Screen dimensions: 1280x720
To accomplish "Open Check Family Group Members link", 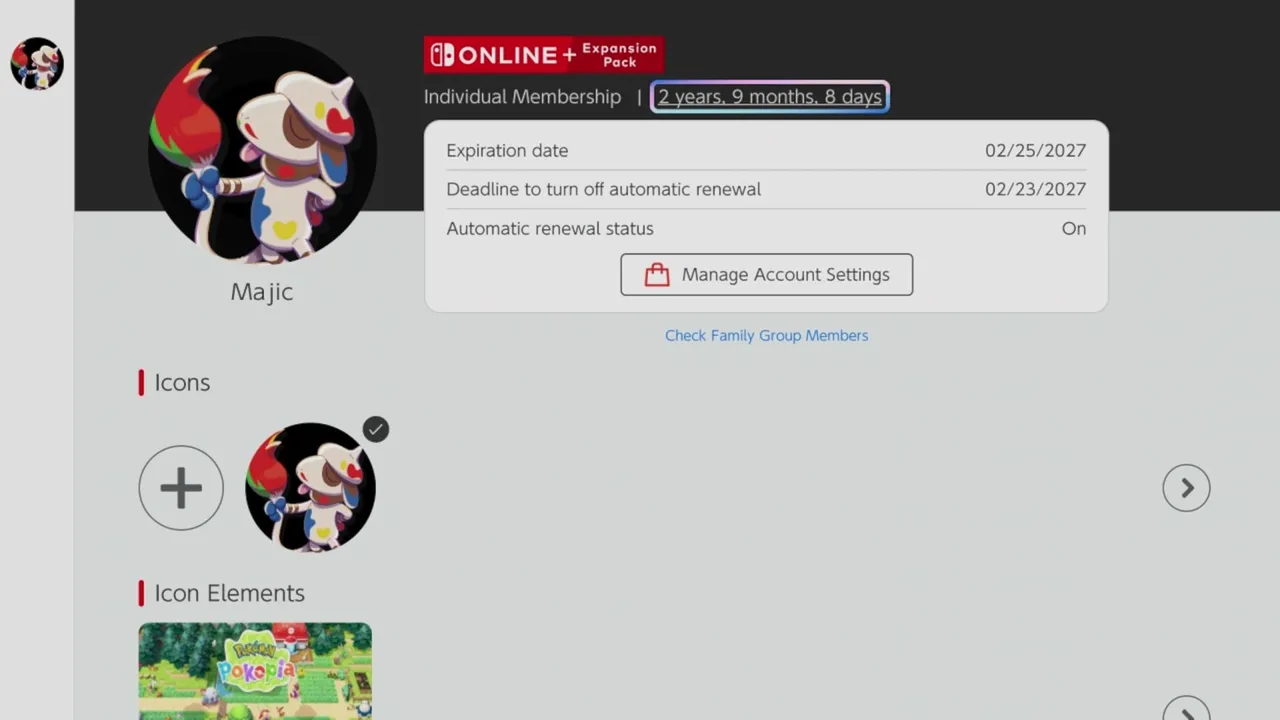I will [766, 336].
